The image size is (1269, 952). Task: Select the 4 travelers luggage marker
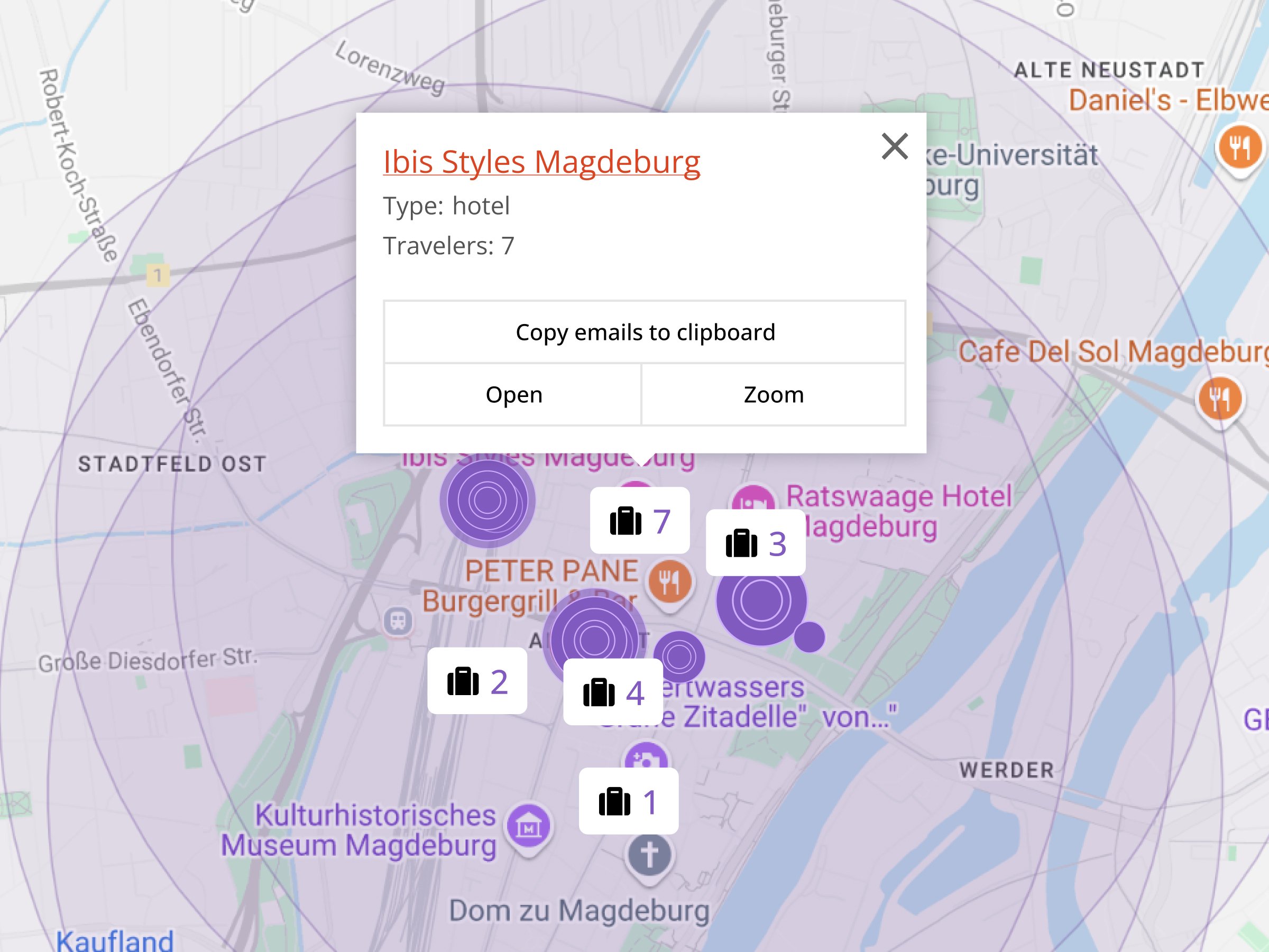[613, 692]
